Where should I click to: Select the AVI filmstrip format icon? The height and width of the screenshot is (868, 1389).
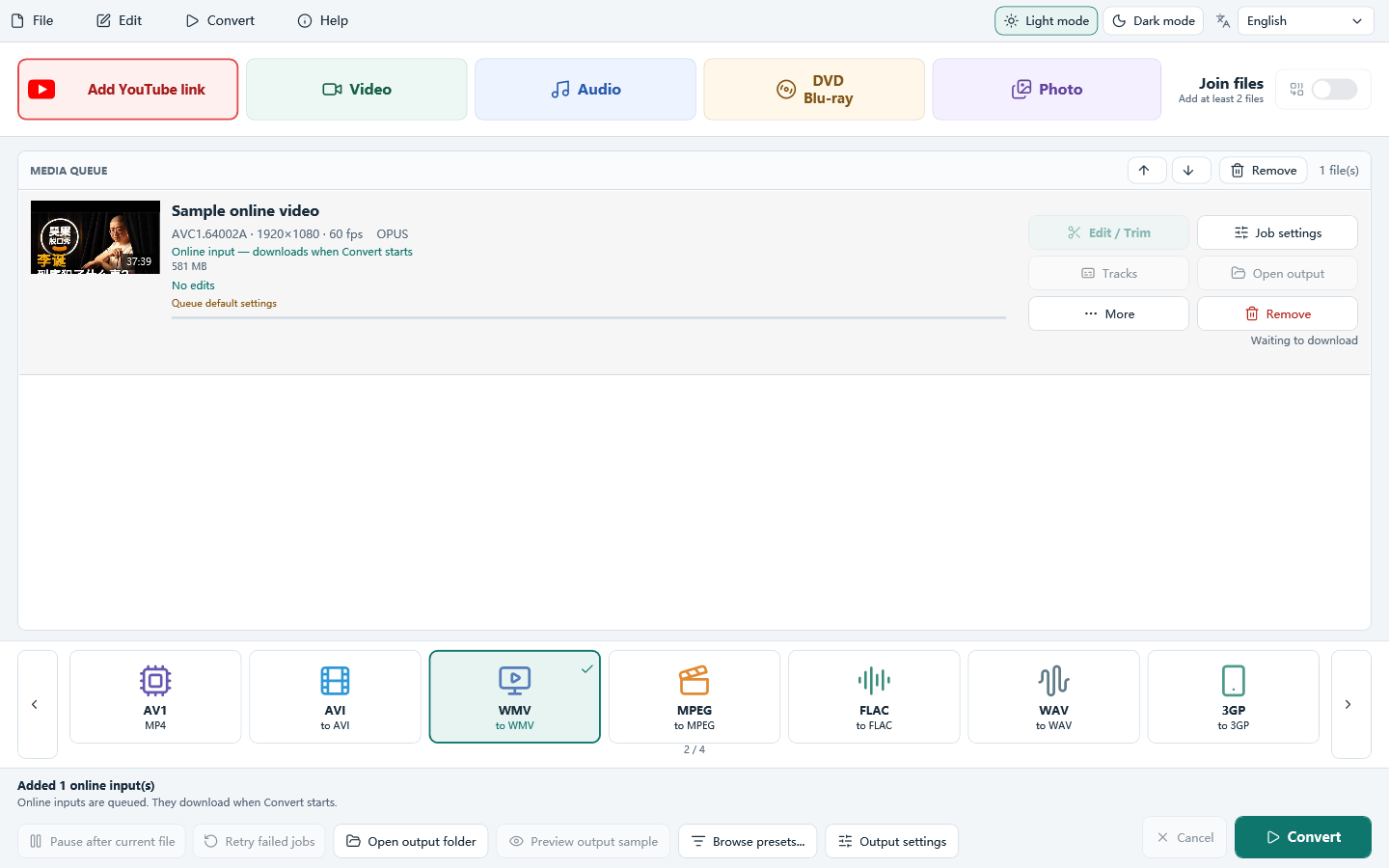(335, 681)
